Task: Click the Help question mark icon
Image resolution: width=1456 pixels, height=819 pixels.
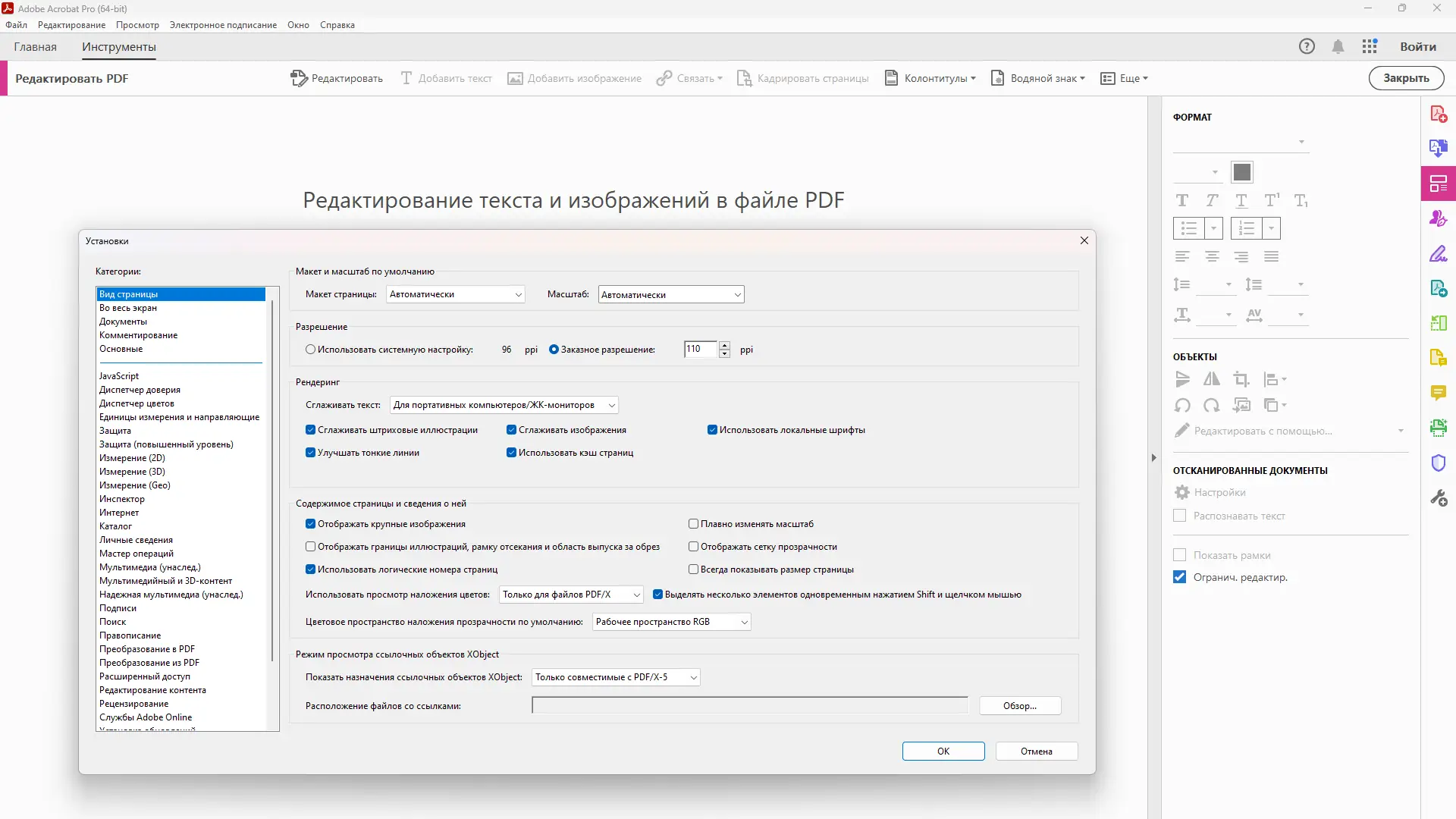Action: tap(1307, 46)
